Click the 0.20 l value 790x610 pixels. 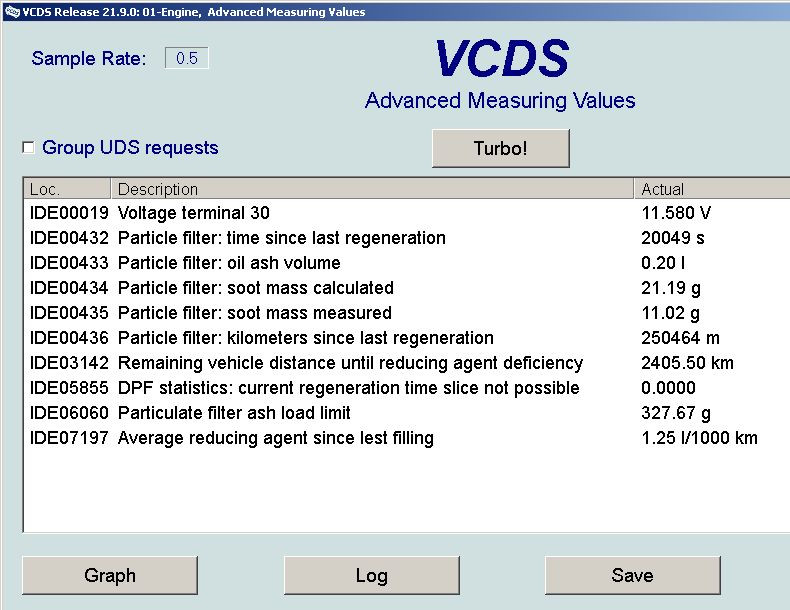(663, 263)
